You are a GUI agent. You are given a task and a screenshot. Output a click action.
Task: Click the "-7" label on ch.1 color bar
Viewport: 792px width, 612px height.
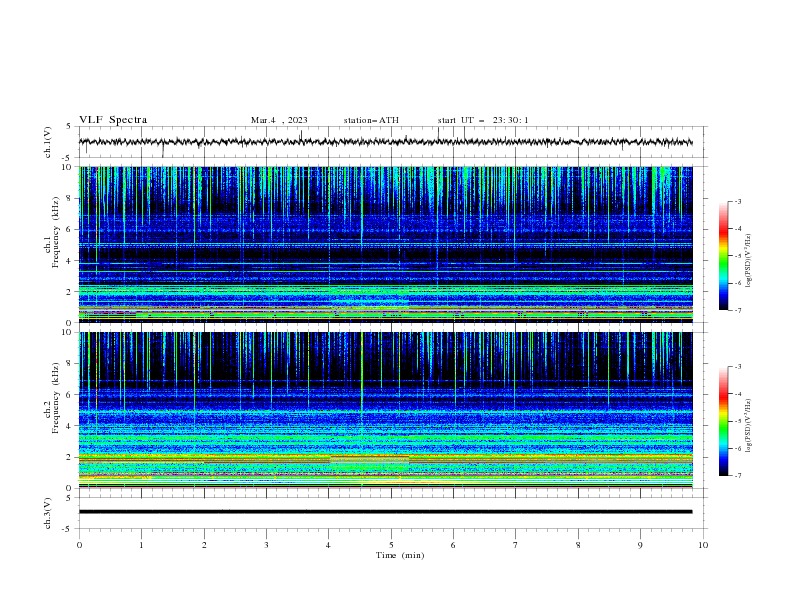point(738,310)
